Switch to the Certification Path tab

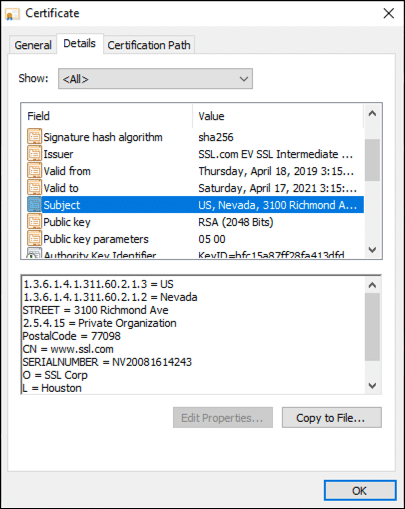pos(149,45)
